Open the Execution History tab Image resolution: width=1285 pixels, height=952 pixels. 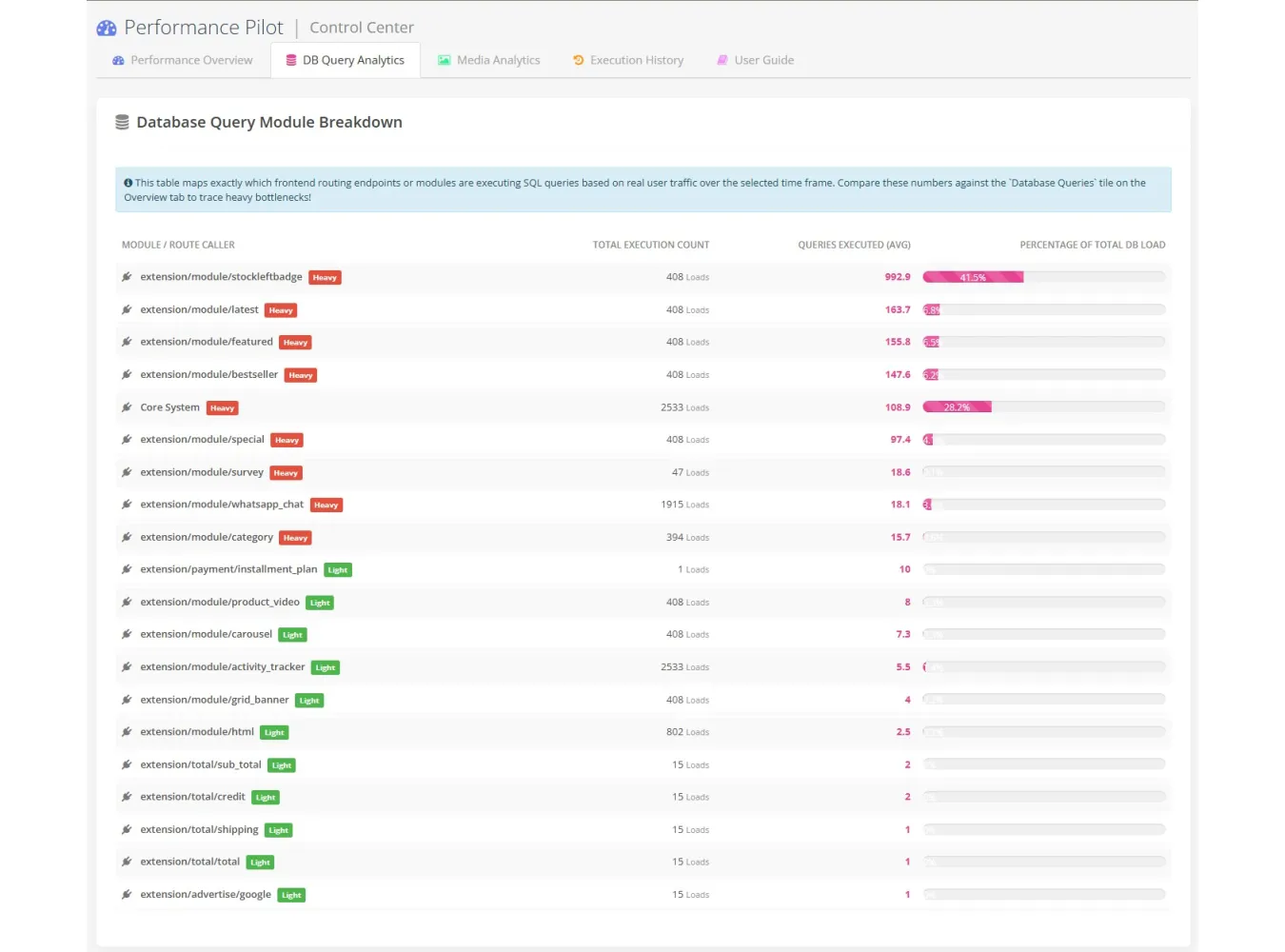[x=628, y=60]
